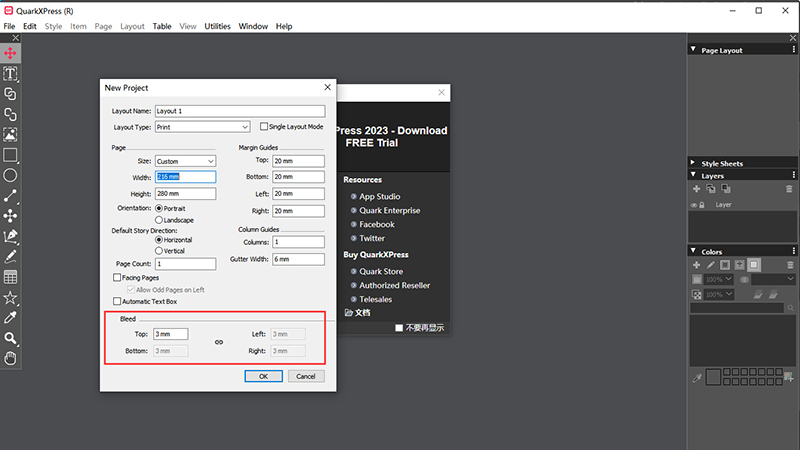Viewport: 800px width, 450px height.
Task: Open the page Size dropdown
Action: click(x=185, y=161)
